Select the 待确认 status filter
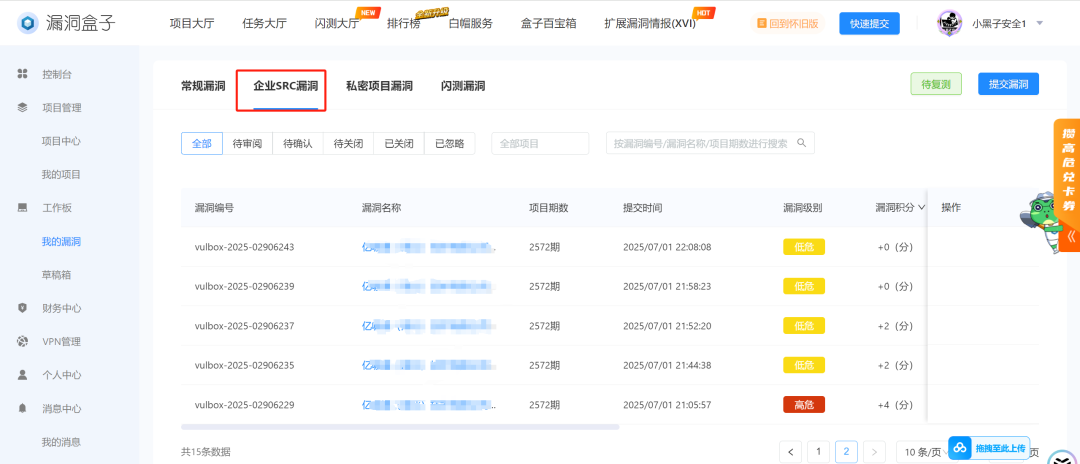Image resolution: width=1080 pixels, height=464 pixels. point(298,144)
